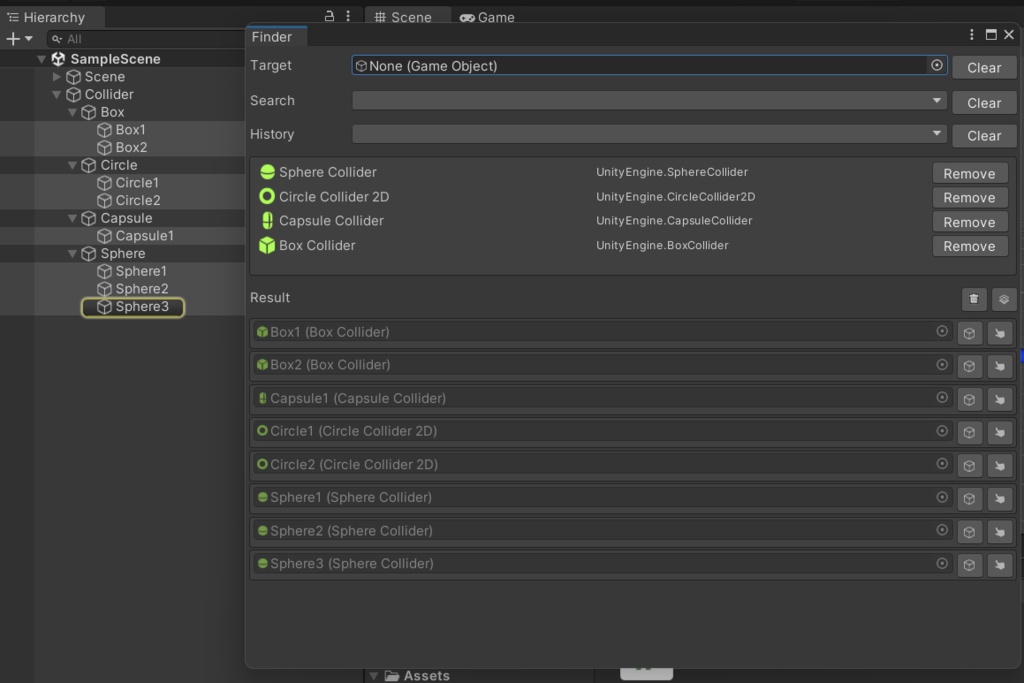
Task: Collapse the Collider object node
Action: 57,95
